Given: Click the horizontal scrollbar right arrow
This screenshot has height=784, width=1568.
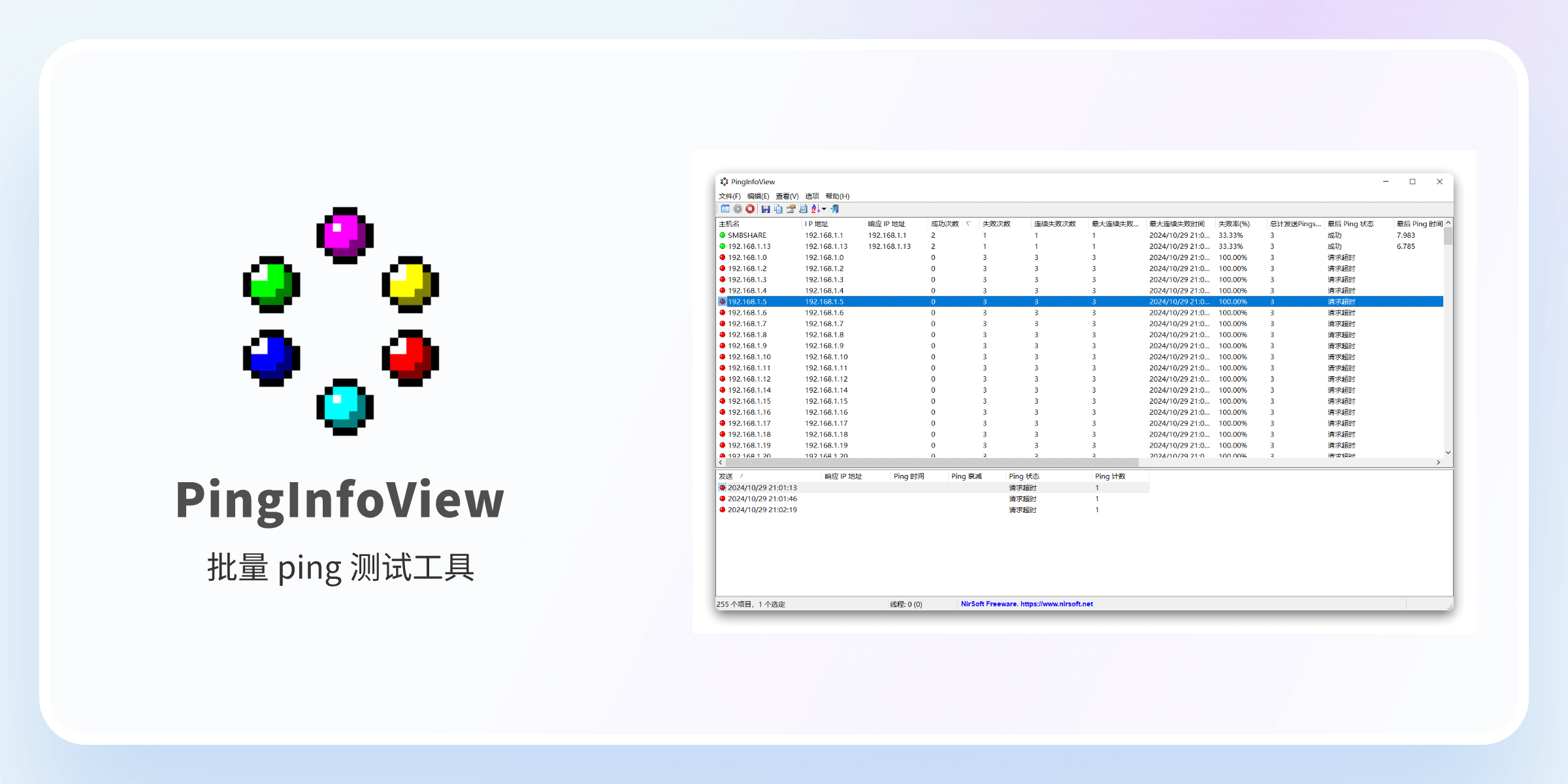Looking at the screenshot, I should (x=1438, y=462).
